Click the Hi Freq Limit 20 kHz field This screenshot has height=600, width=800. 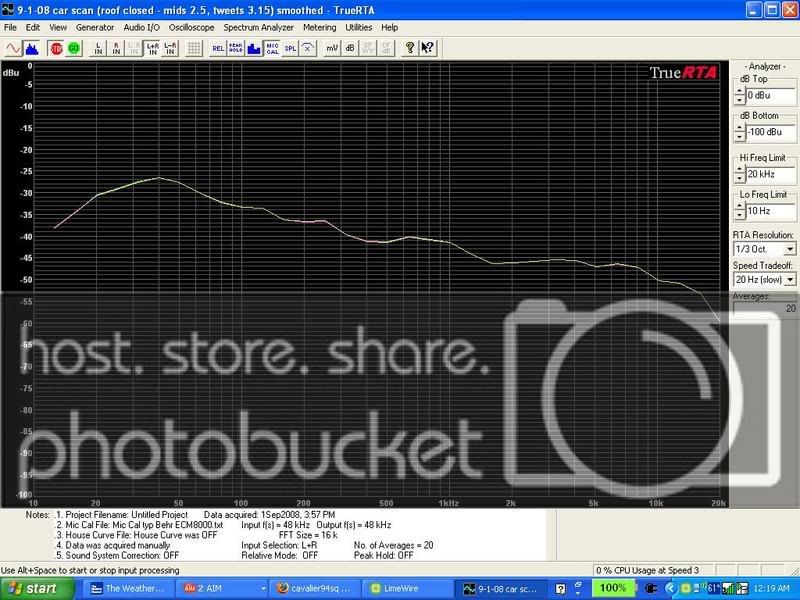tap(771, 174)
